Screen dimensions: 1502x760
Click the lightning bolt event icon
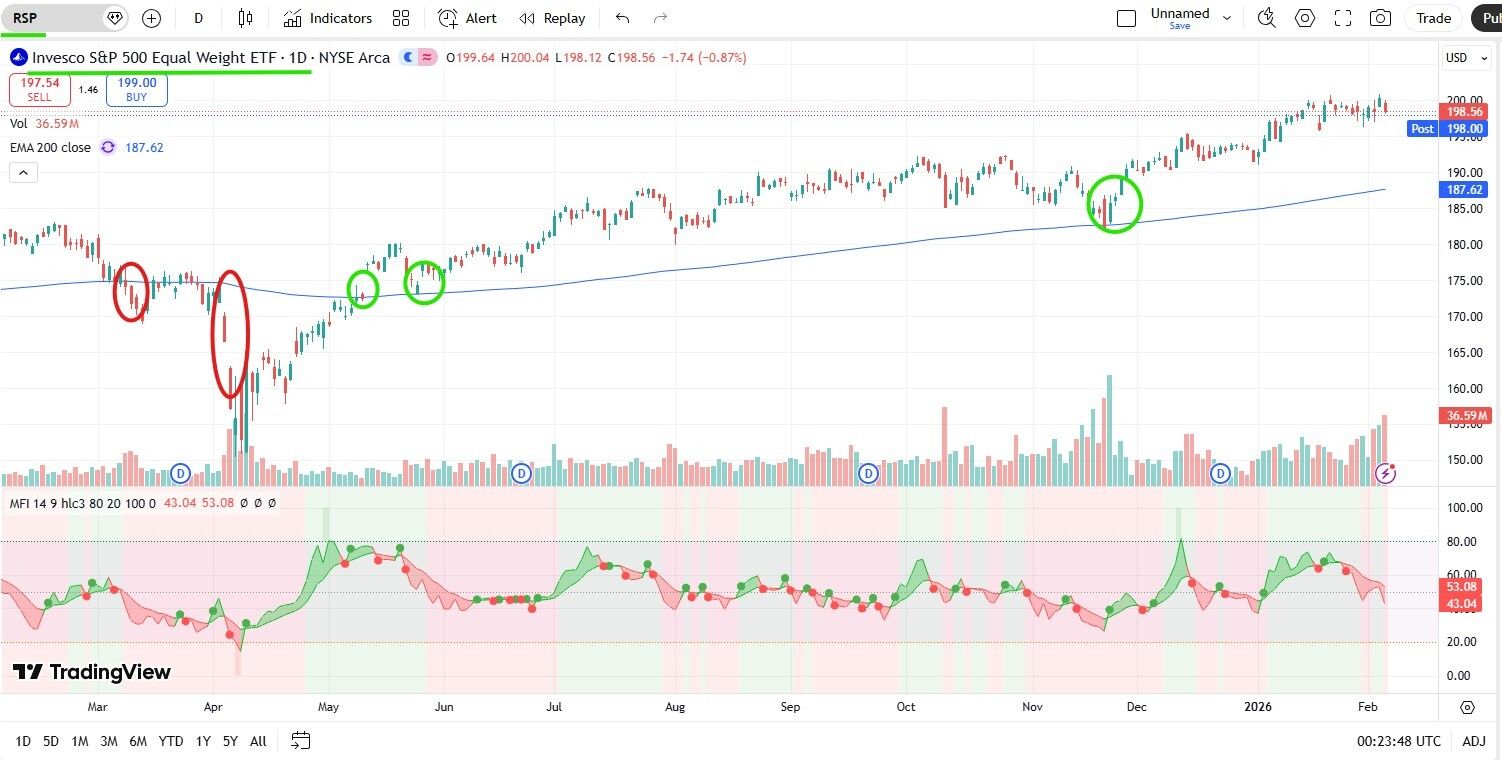click(x=1386, y=472)
